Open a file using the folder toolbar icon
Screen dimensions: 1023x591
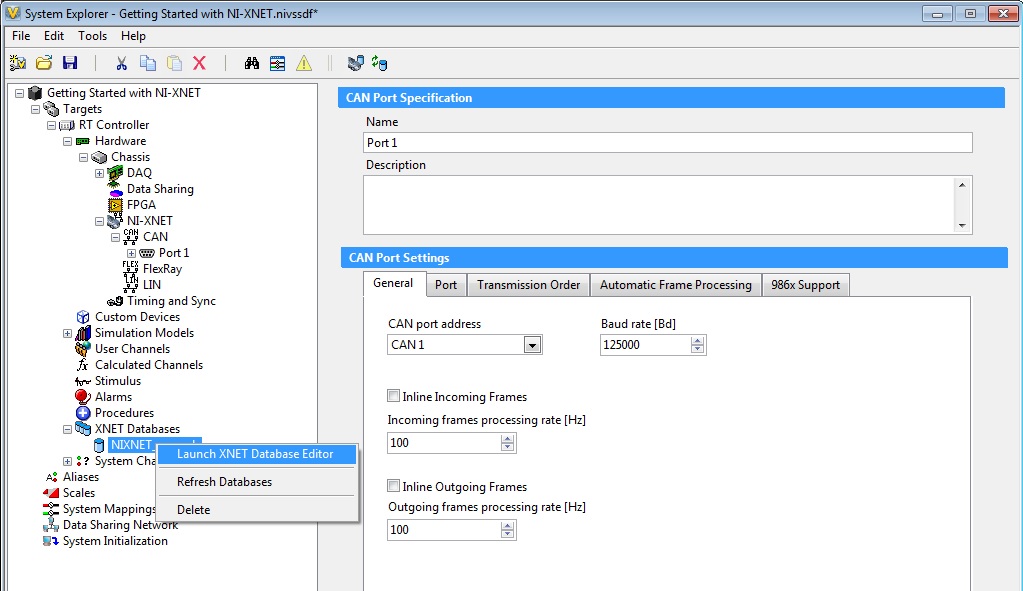coord(44,63)
